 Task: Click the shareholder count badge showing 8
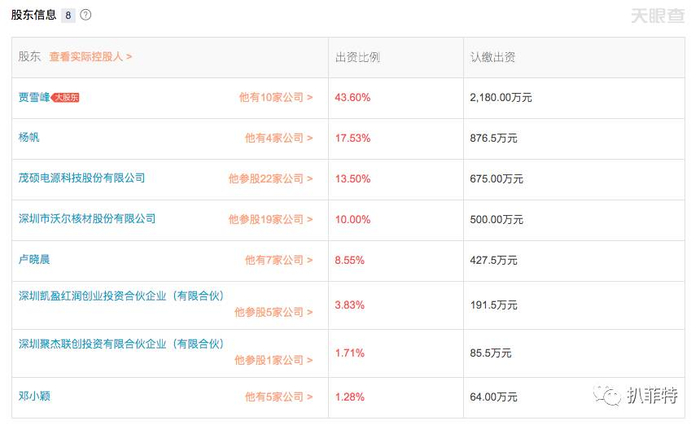click(x=68, y=16)
